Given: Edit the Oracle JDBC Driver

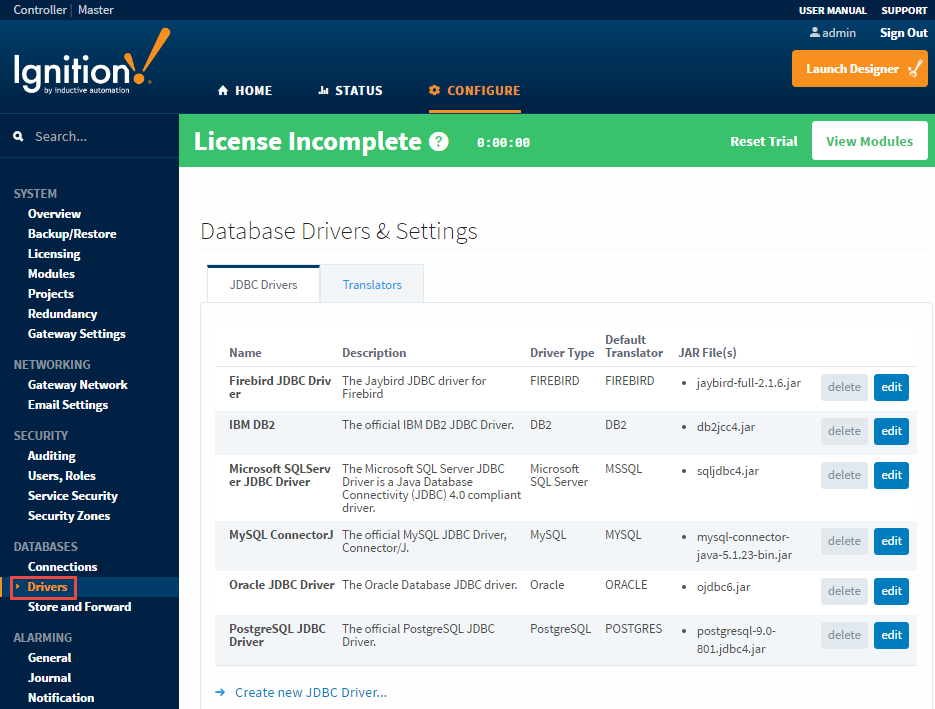Looking at the screenshot, I should coord(891,591).
